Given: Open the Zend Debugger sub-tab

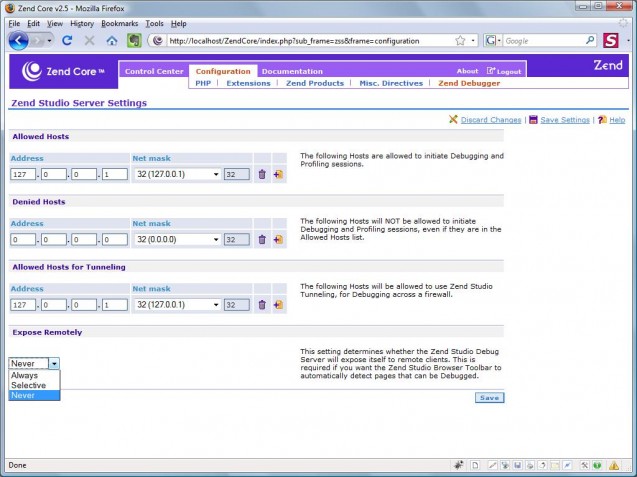Looking at the screenshot, I should [469, 83].
